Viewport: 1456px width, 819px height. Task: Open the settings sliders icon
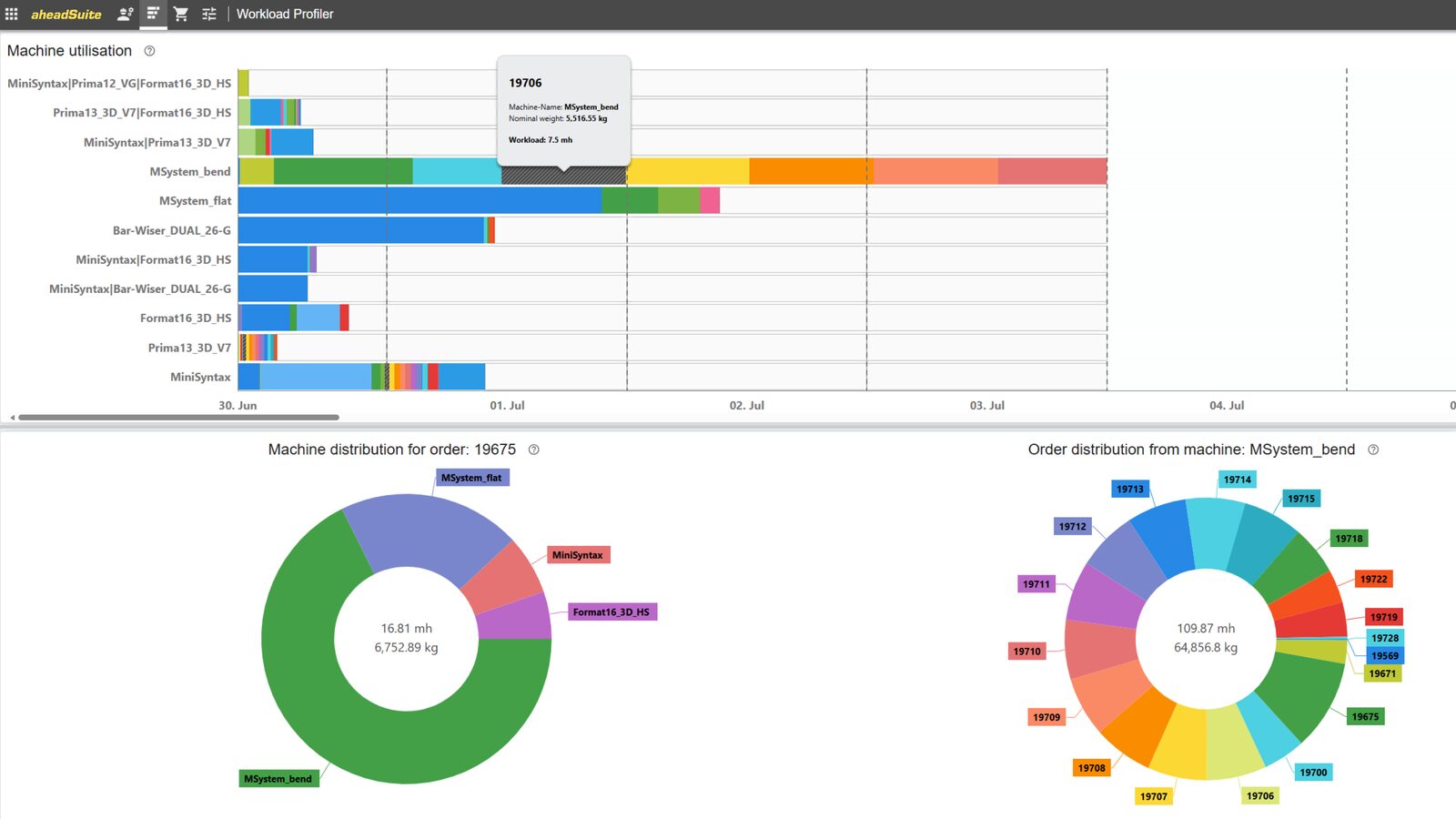(x=209, y=14)
